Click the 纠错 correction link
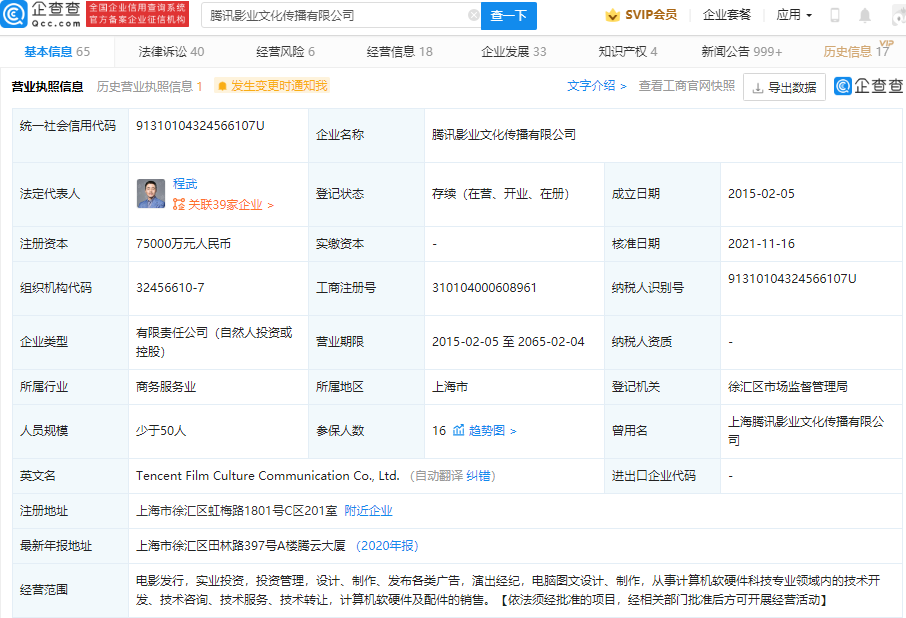 point(481,476)
